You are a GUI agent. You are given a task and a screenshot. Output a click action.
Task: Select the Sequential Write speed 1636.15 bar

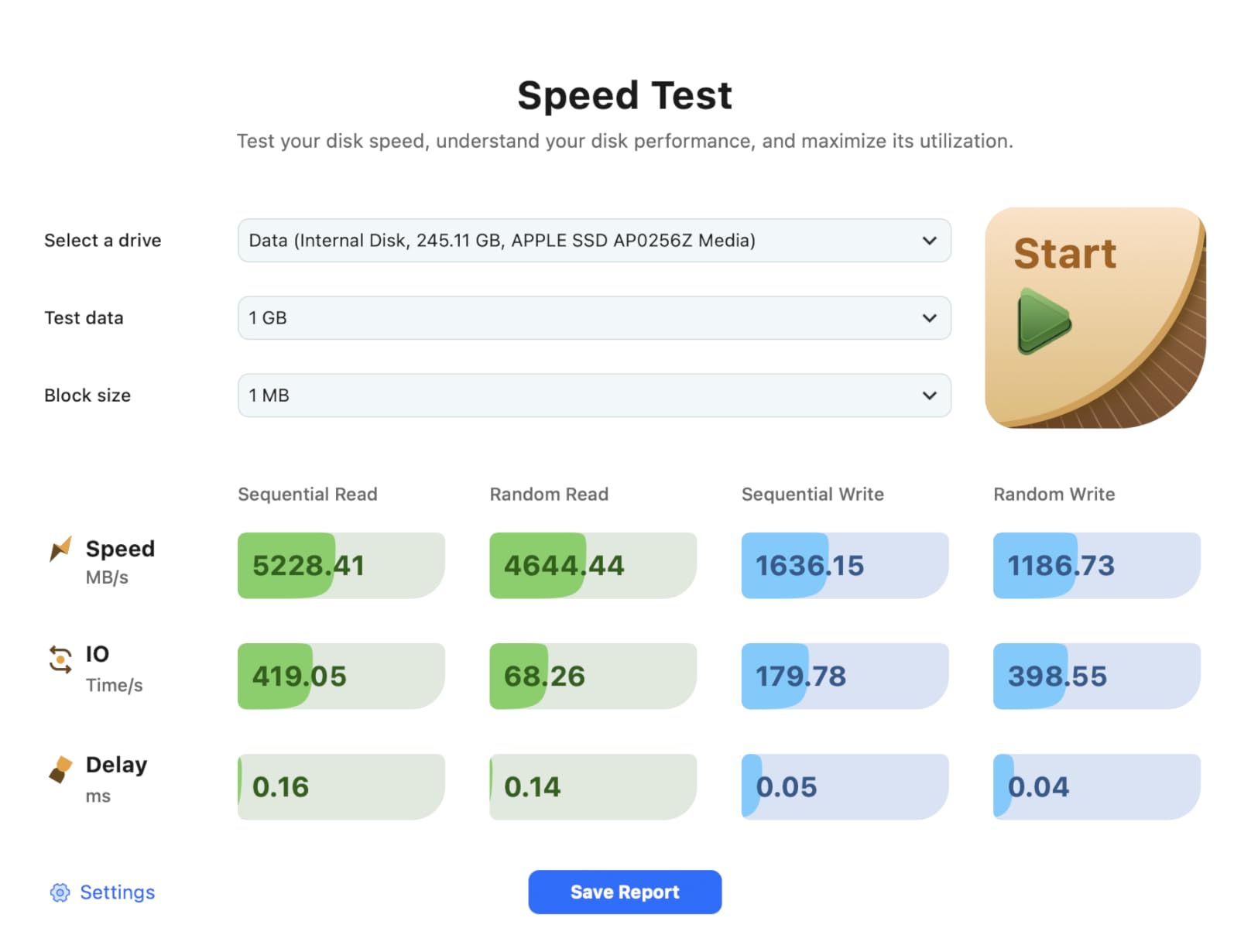click(x=844, y=566)
